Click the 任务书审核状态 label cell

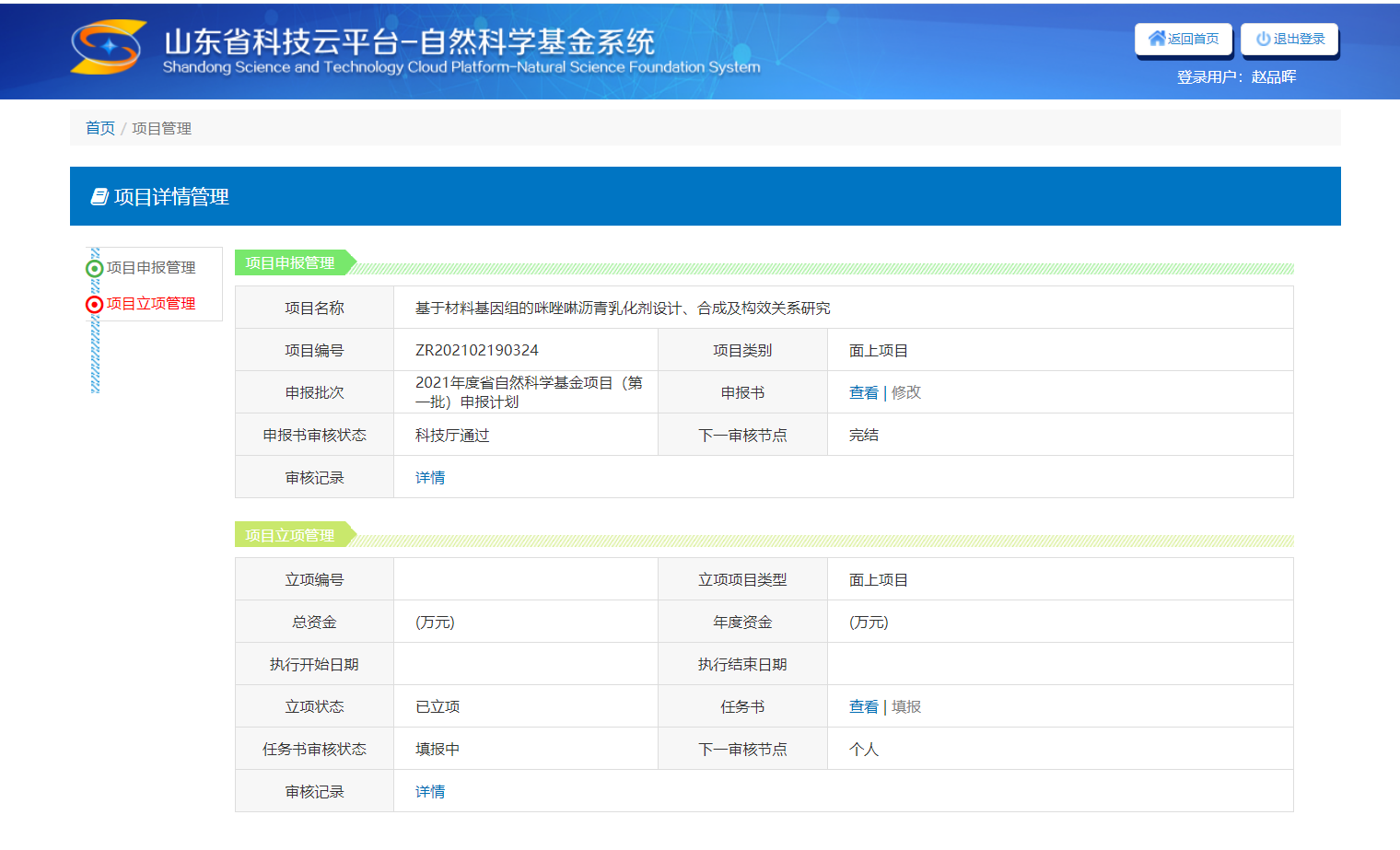(315, 749)
